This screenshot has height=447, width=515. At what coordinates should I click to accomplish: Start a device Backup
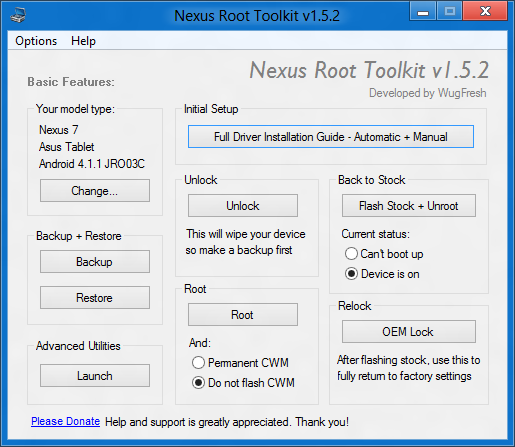click(95, 262)
